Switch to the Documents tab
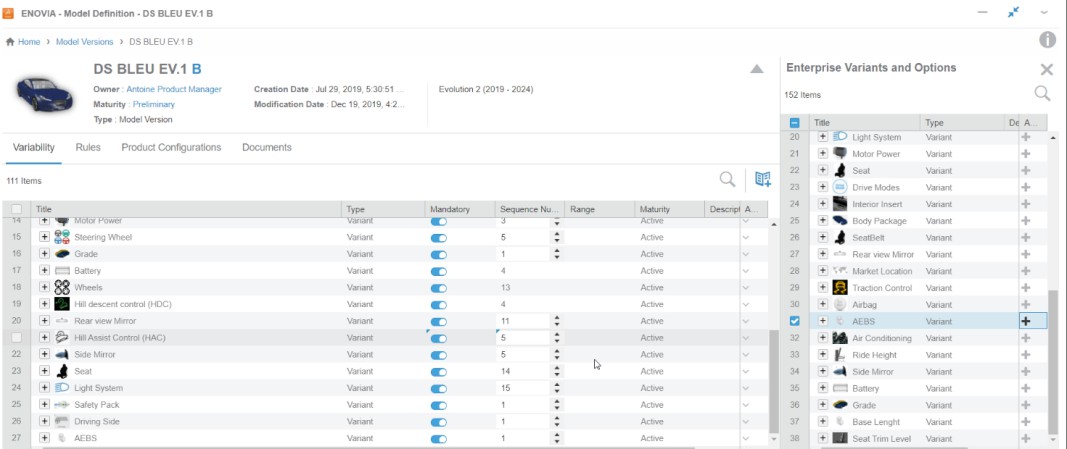 coord(267,147)
